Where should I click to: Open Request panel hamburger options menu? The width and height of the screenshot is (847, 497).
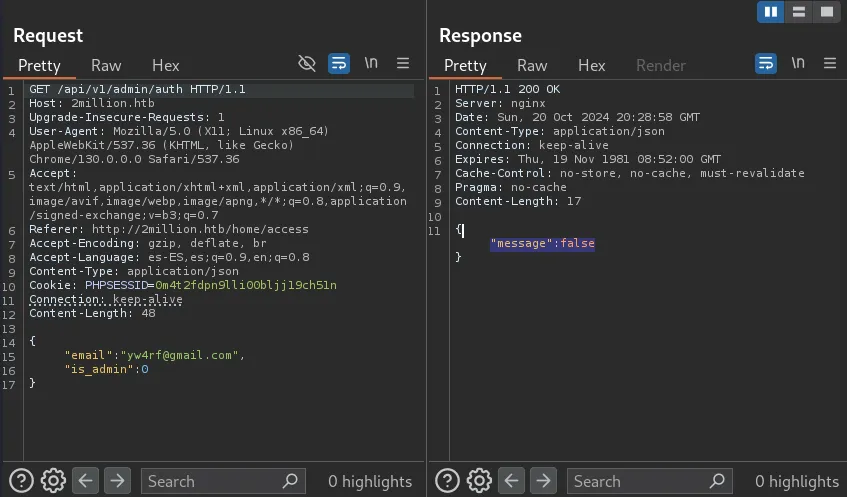tap(403, 64)
